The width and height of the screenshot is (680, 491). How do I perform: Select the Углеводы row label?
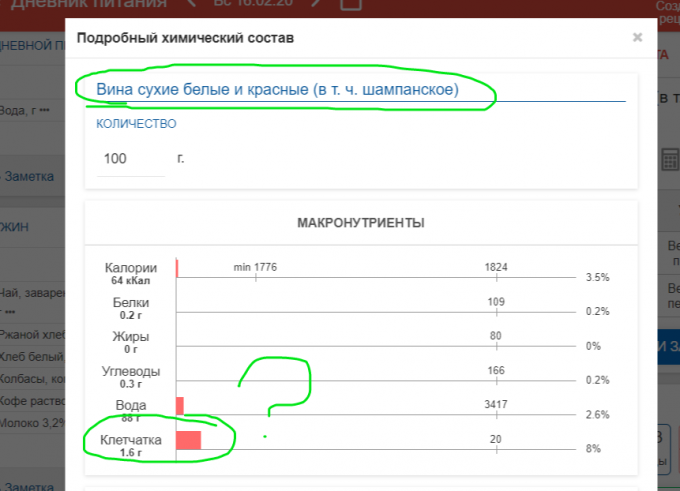coord(130,371)
